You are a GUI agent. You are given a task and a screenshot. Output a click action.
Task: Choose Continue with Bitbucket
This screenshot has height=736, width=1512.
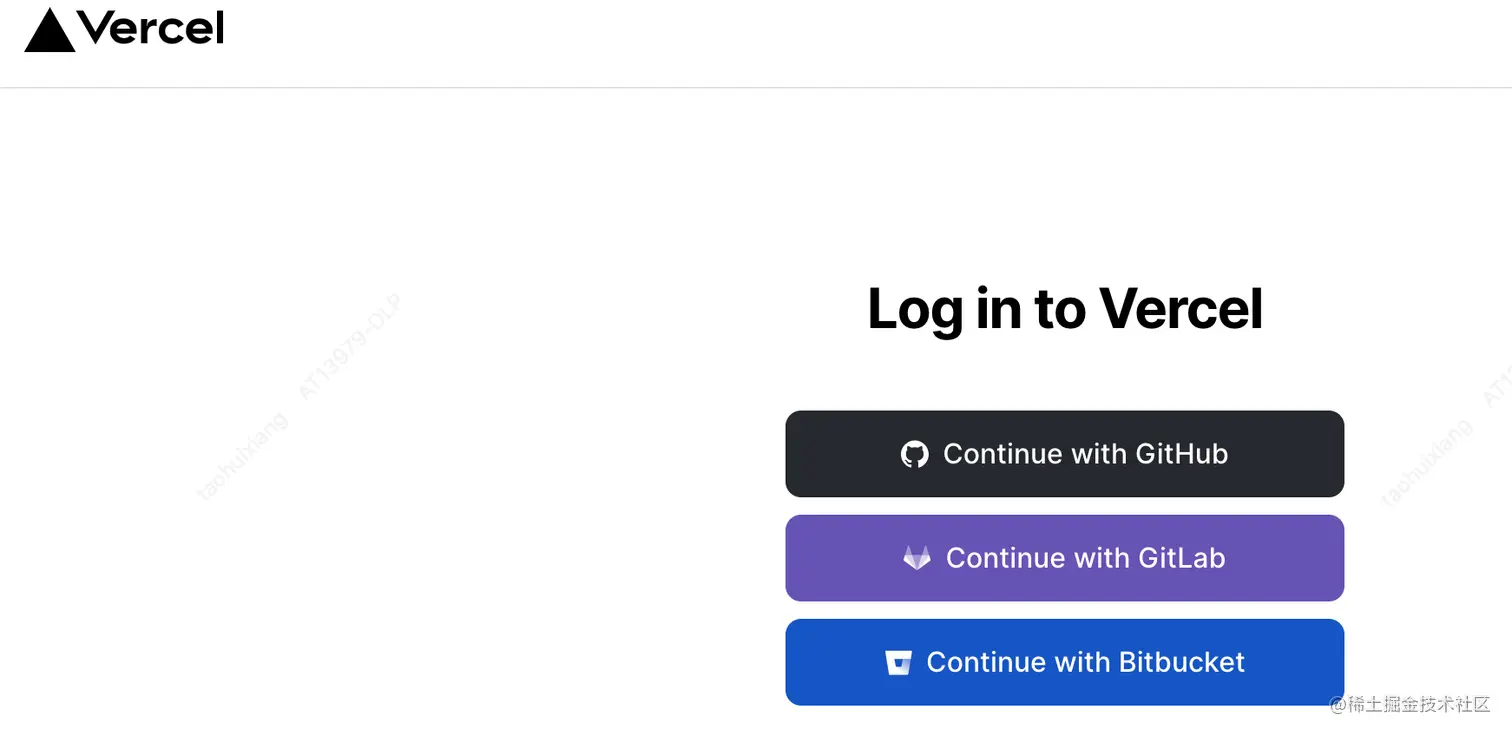(x=1064, y=662)
